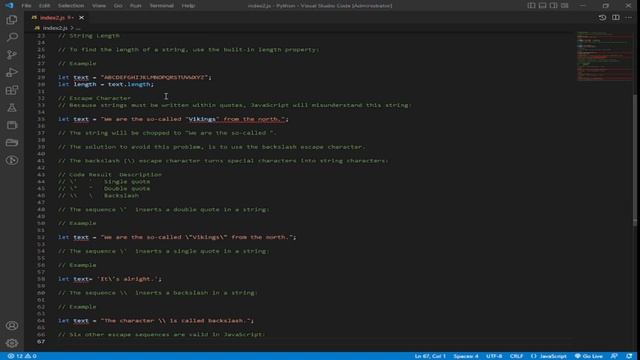Click the minimap code overview
Image resolution: width=640 pixels, height=360 pixels.
(604, 56)
